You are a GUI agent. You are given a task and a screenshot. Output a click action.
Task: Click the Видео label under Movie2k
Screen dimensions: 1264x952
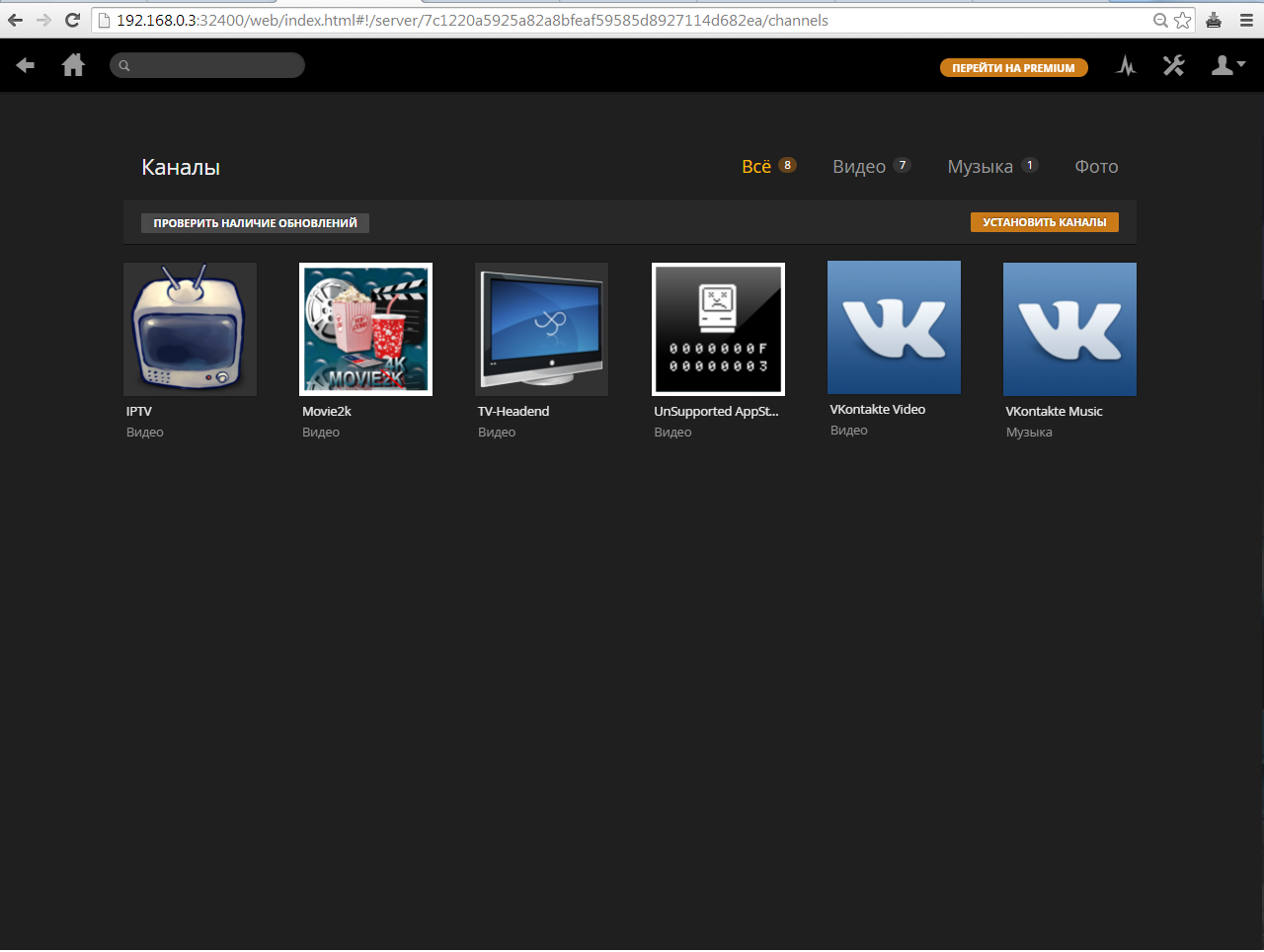[321, 433]
